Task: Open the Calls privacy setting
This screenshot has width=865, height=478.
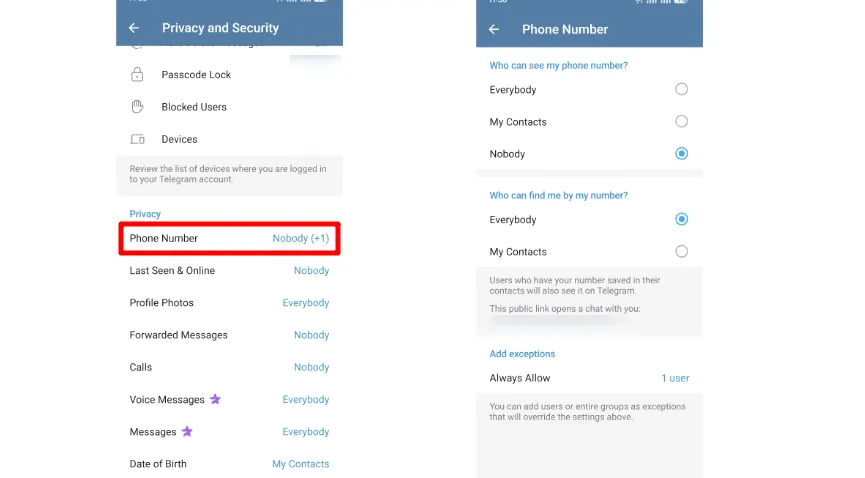Action: 229,367
